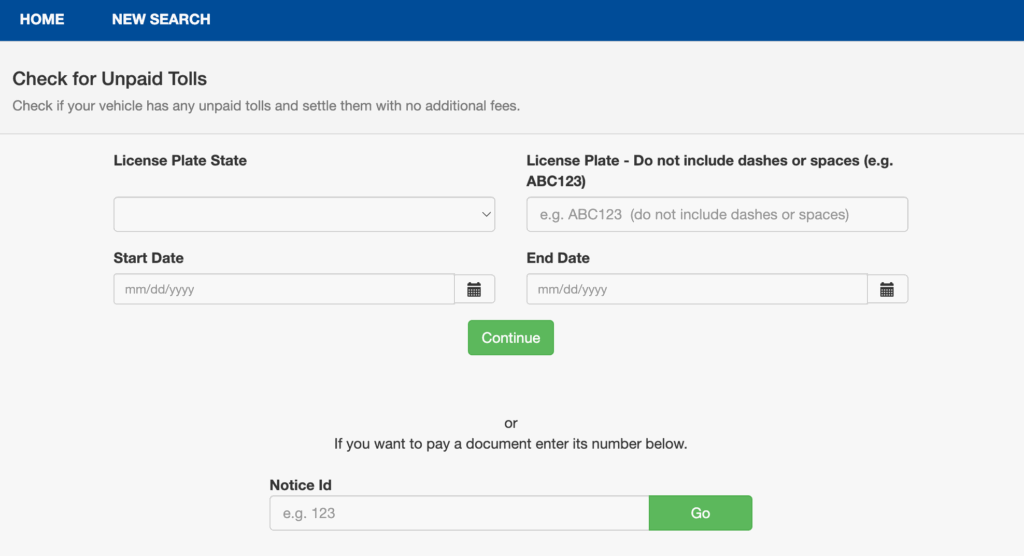Focus the Notice Id input box
The height and width of the screenshot is (556, 1024).
pos(459,513)
